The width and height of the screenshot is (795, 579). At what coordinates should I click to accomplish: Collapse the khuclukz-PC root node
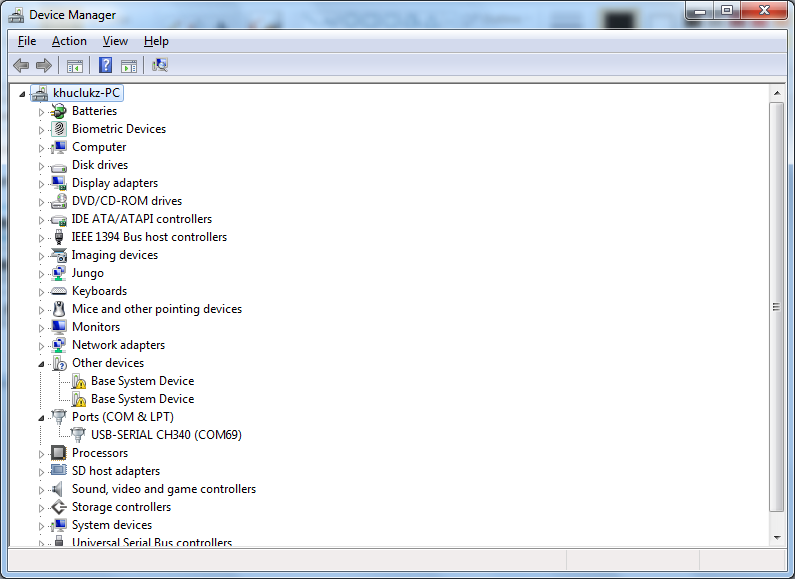click(22, 94)
